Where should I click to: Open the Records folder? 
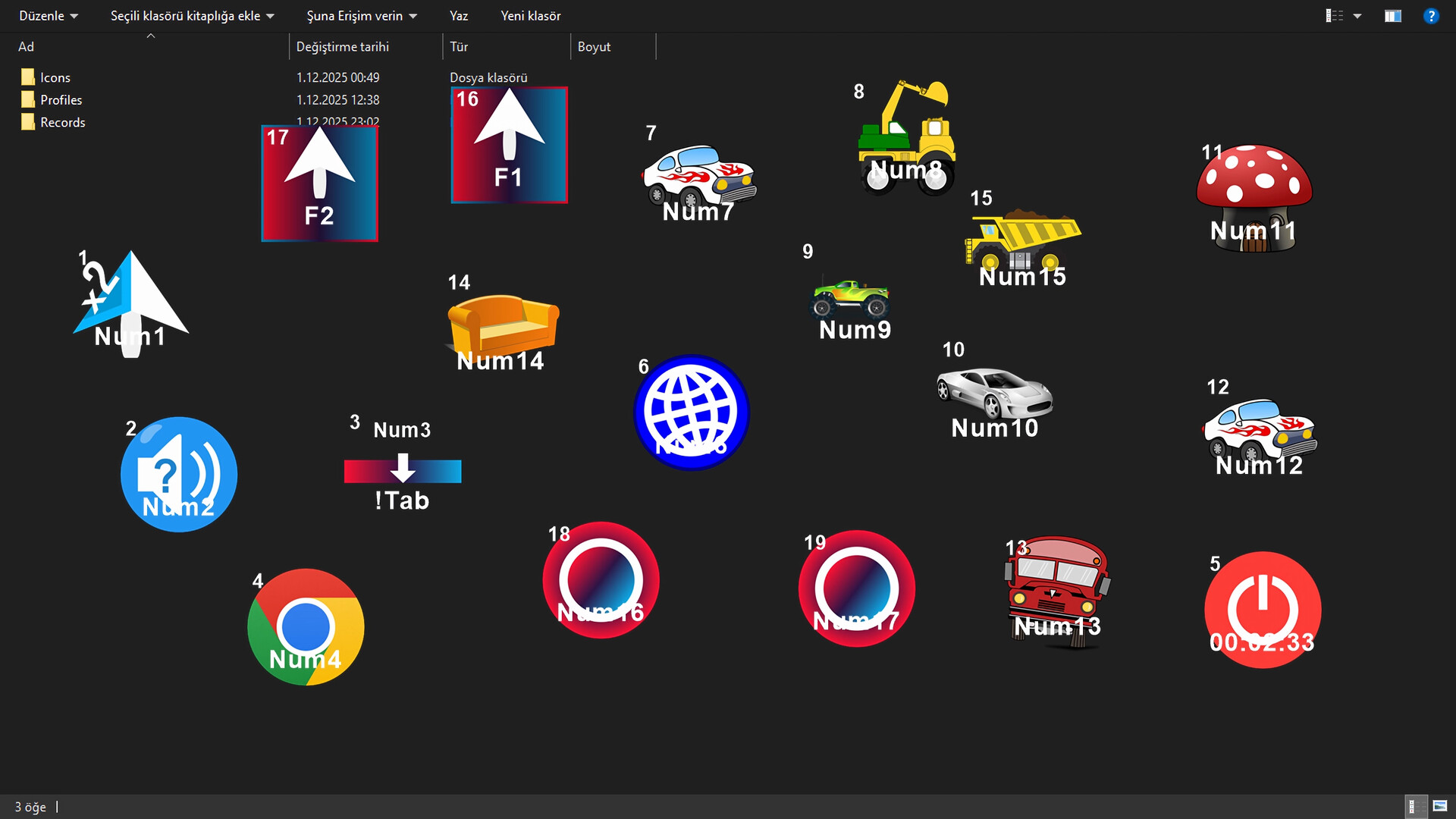point(62,122)
